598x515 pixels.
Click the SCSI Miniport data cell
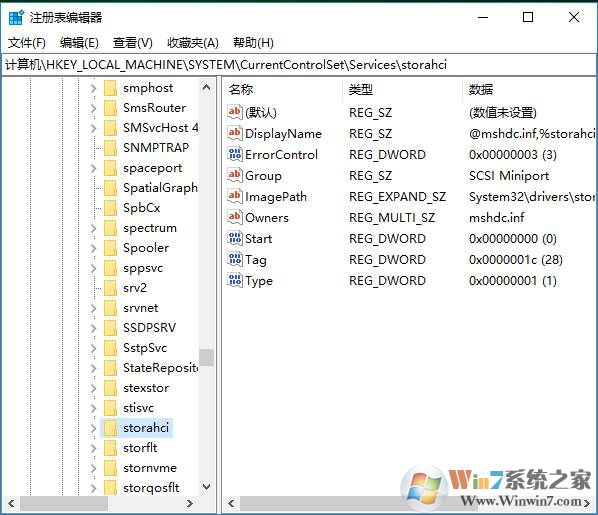tap(509, 176)
